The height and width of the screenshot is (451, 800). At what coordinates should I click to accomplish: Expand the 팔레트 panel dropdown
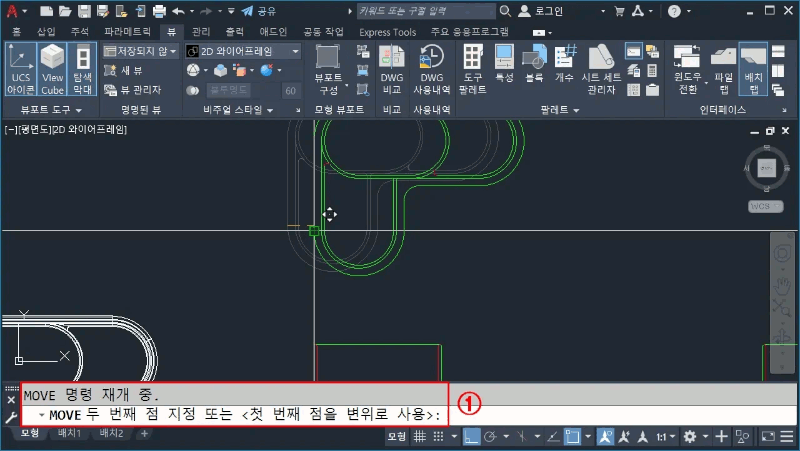pos(575,109)
